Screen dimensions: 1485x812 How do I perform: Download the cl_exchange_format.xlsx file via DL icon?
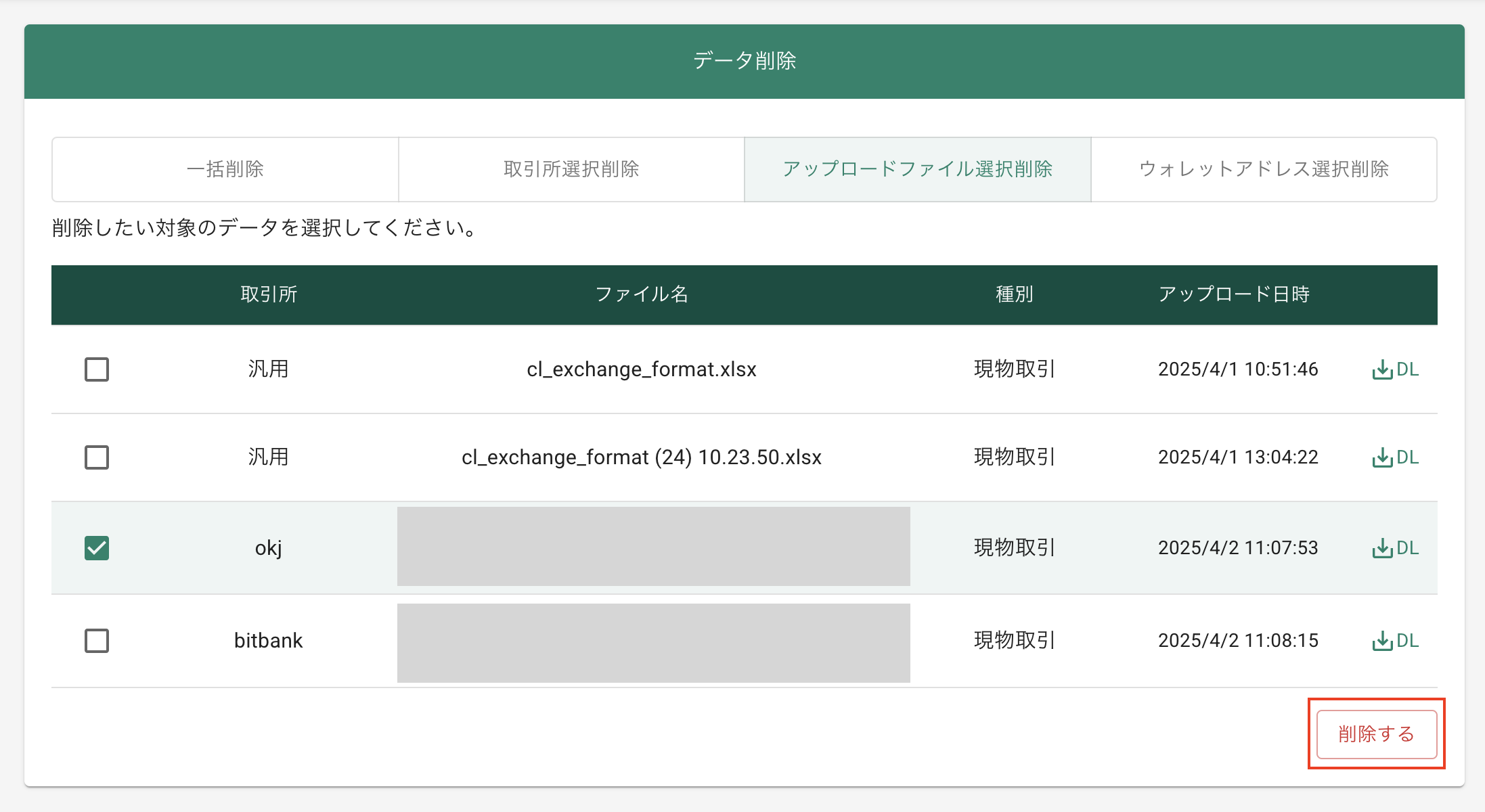tap(1395, 369)
